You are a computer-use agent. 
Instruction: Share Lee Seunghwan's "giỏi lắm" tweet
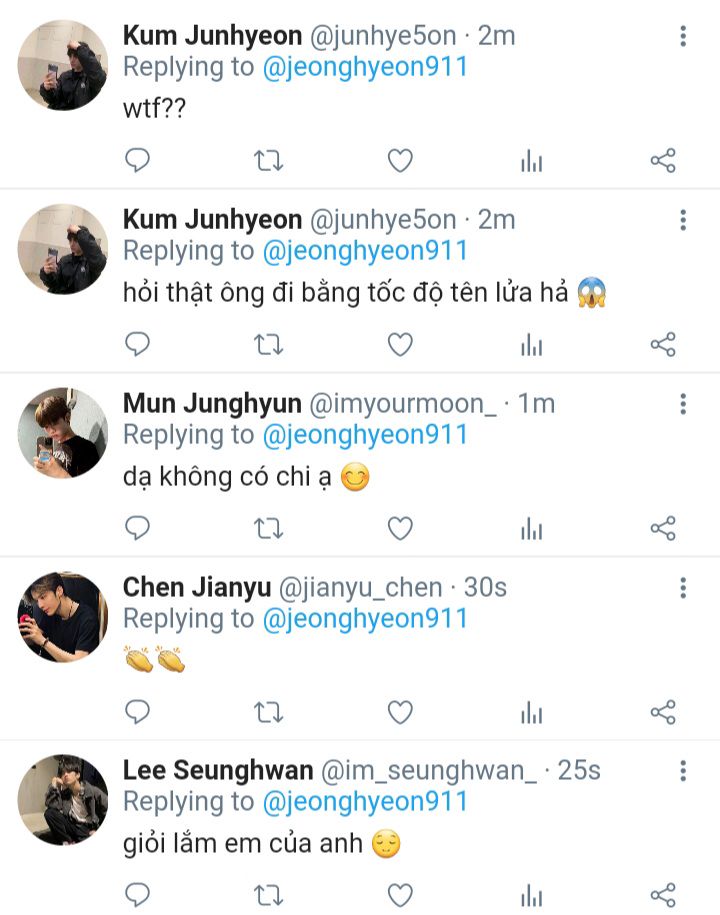click(x=663, y=895)
